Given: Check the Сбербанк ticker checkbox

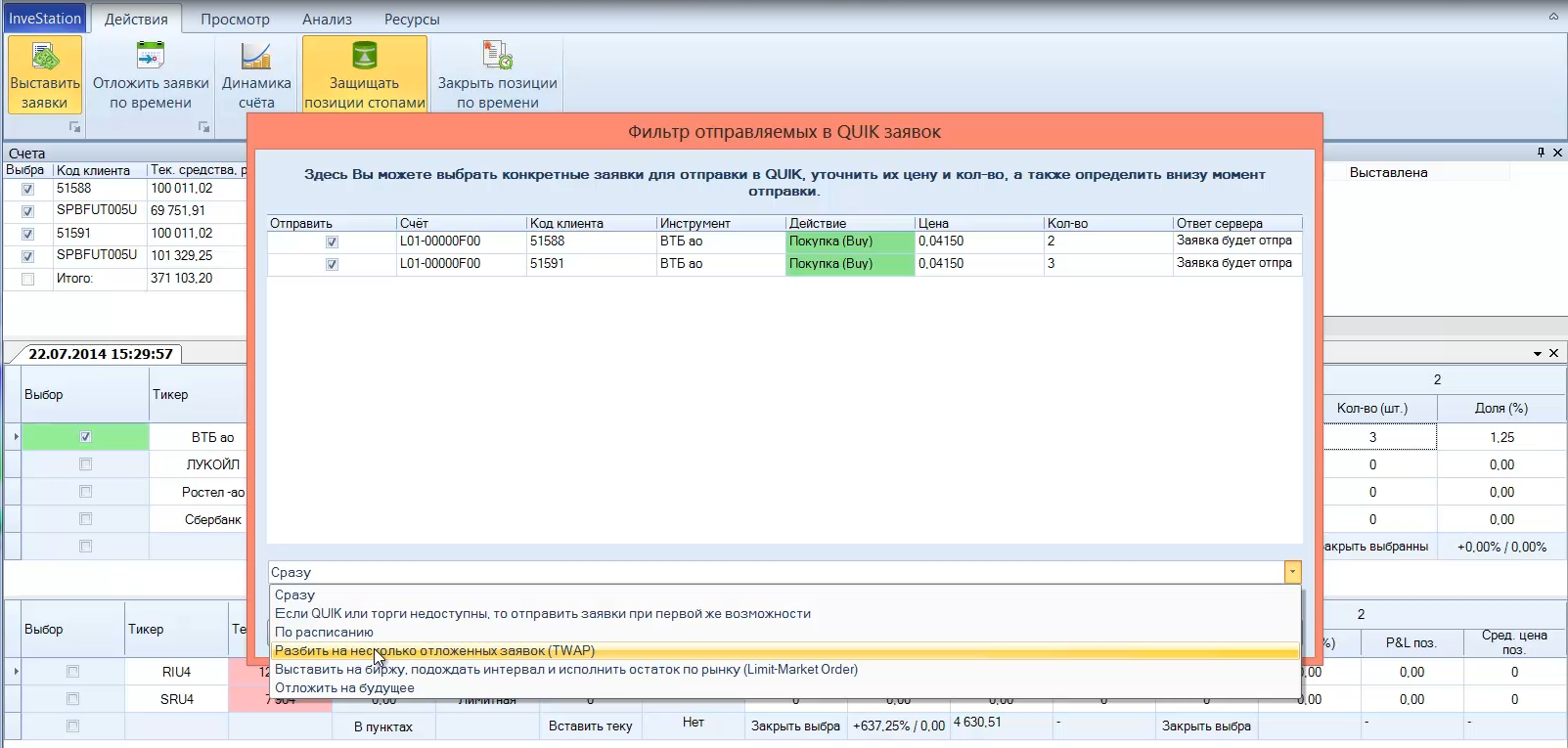Looking at the screenshot, I should point(85,519).
